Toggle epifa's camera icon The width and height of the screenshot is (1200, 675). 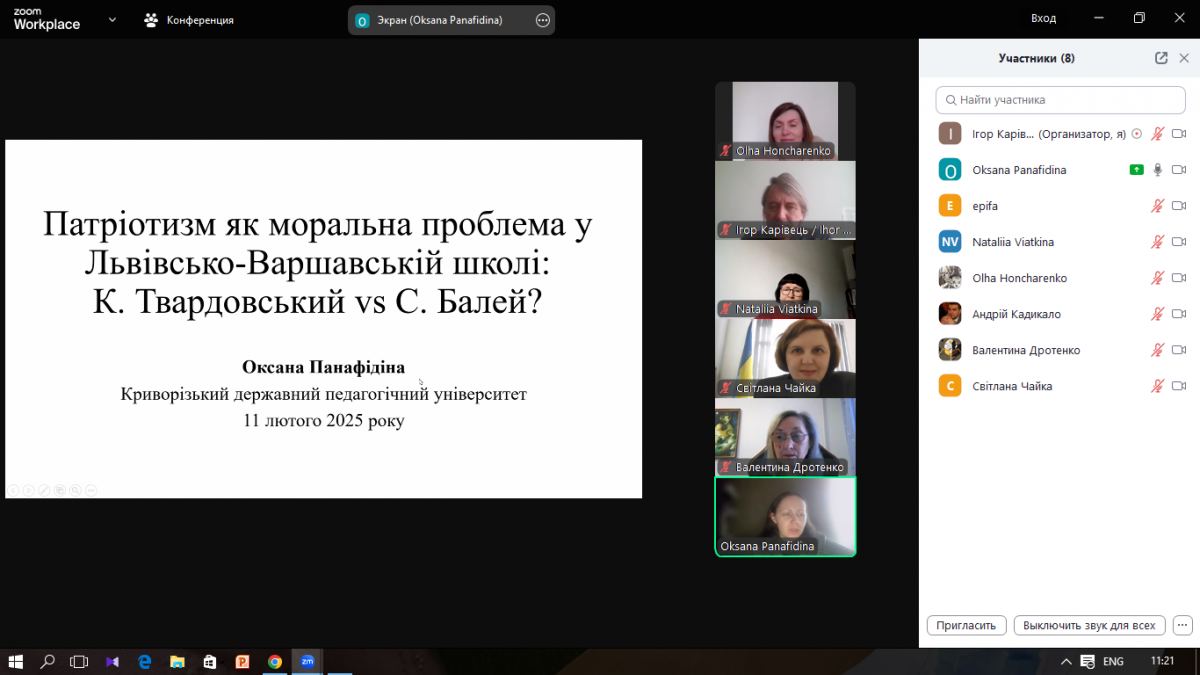coord(1179,206)
